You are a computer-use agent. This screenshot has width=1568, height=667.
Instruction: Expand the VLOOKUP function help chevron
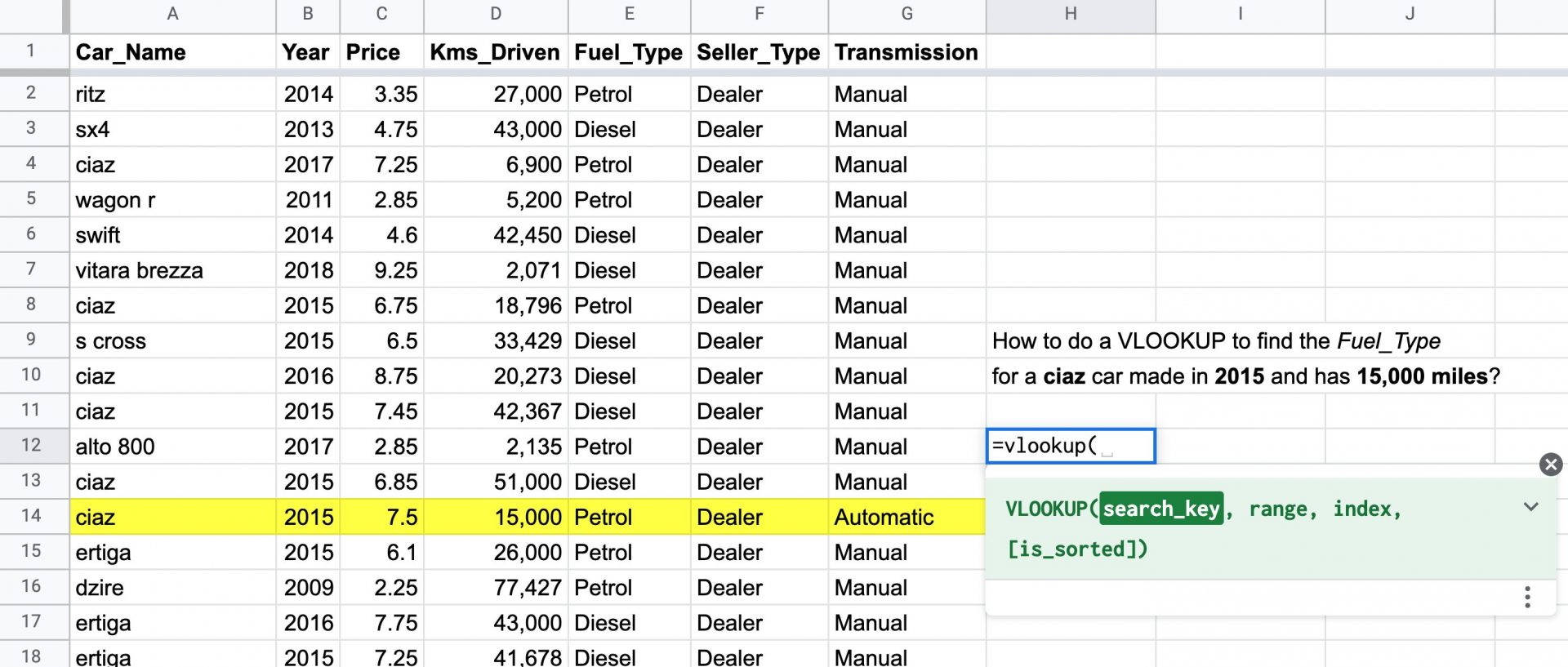(x=1530, y=507)
